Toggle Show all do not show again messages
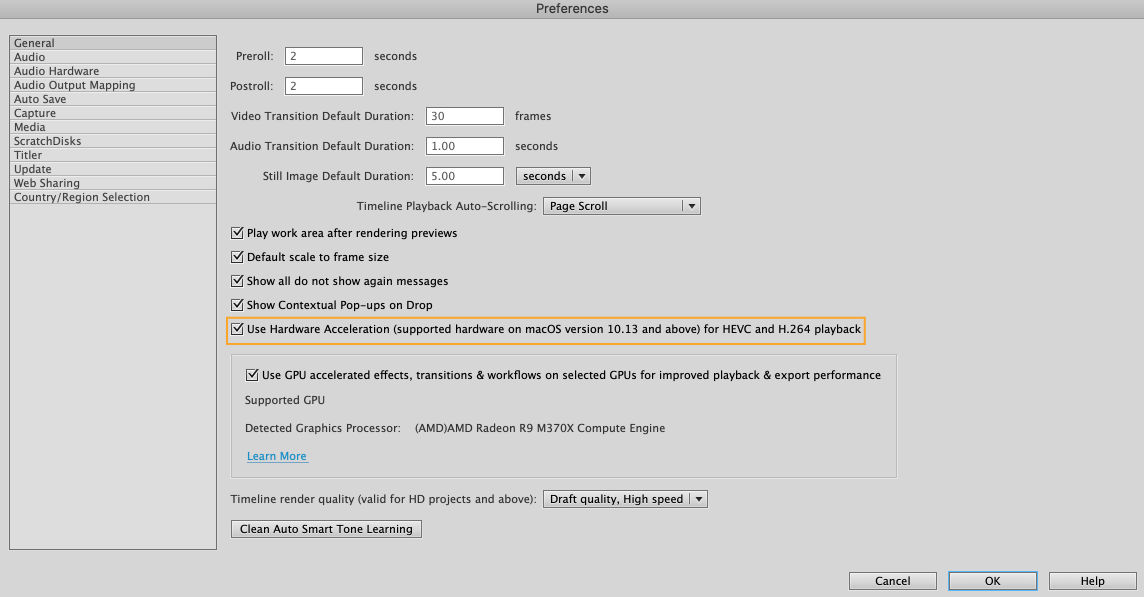 (237, 281)
